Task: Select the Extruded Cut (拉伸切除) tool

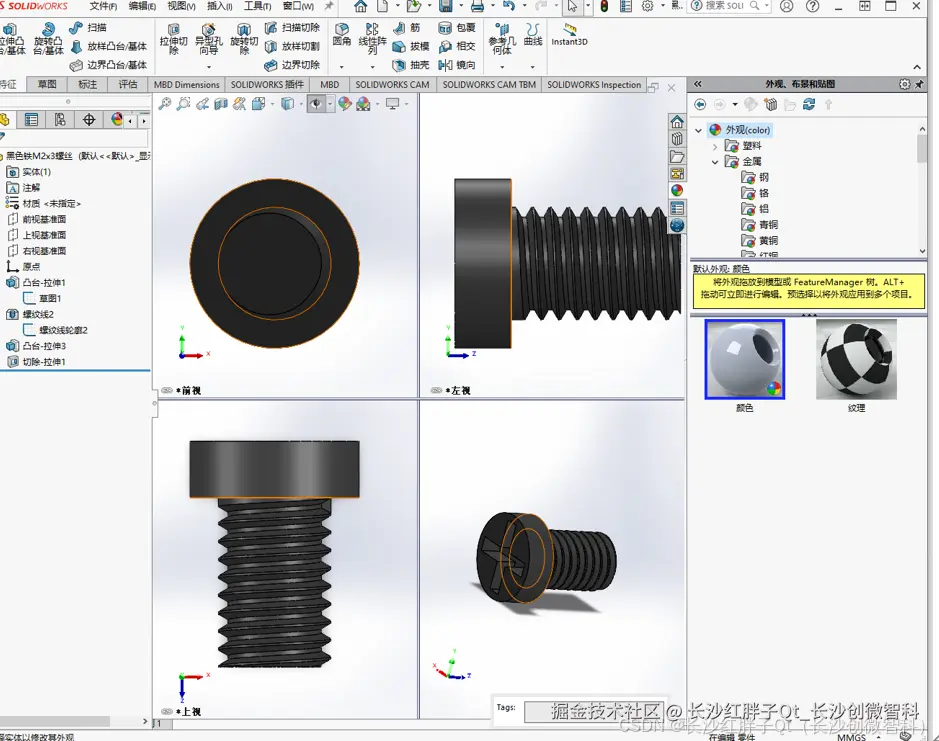Action: 174,40
